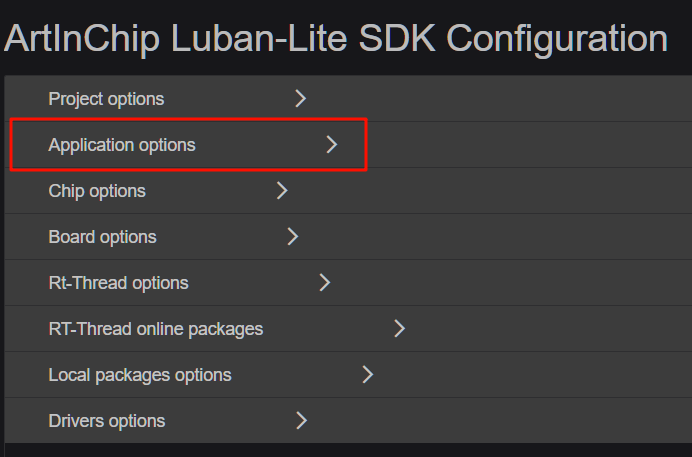
Task: Click the word Configuration in the heading
Action: coord(556,39)
